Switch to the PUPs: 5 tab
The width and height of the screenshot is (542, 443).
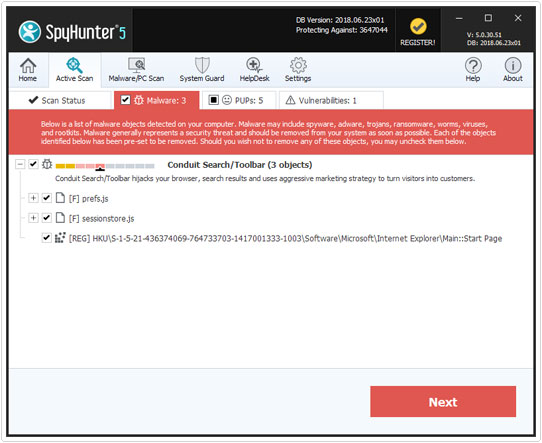pyautogui.click(x=239, y=100)
